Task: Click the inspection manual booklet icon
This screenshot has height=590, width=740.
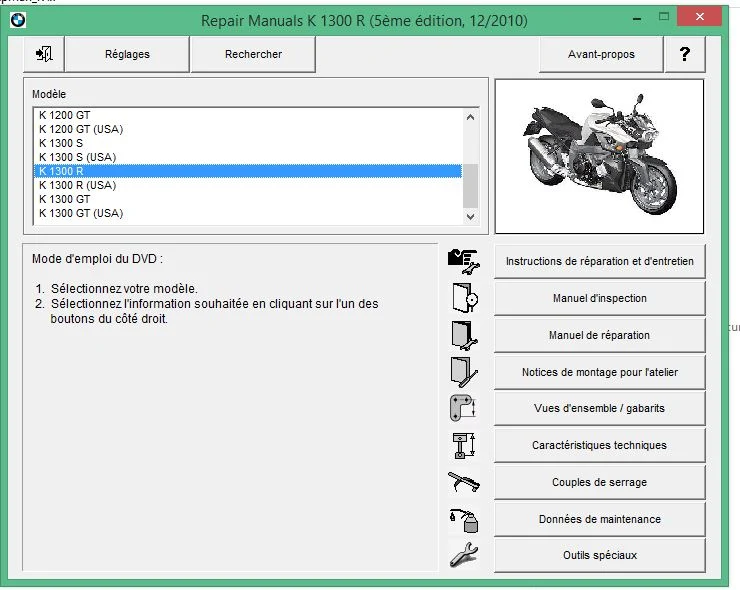Action: point(464,298)
